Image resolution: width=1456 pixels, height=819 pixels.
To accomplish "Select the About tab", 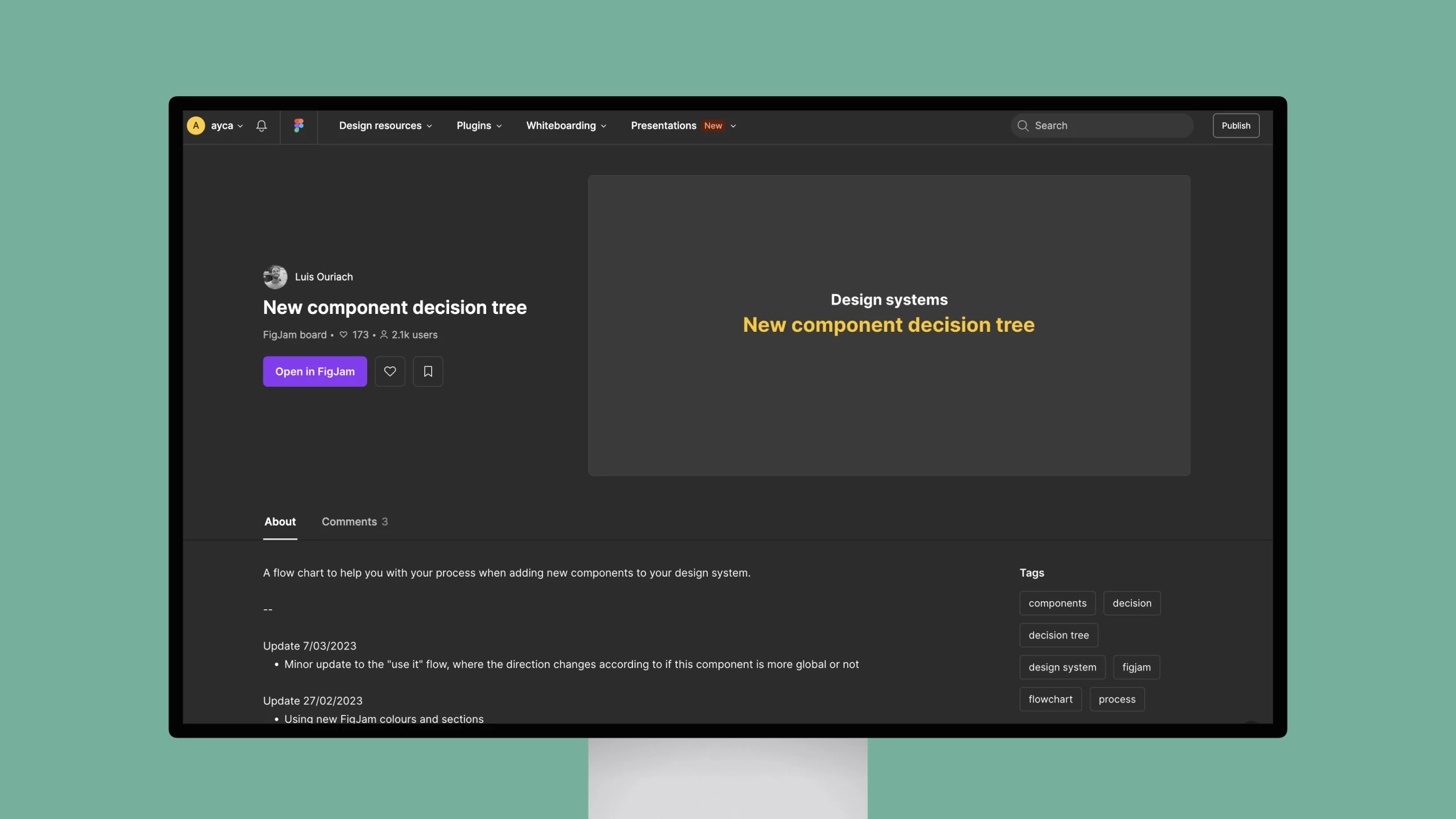I will [280, 521].
